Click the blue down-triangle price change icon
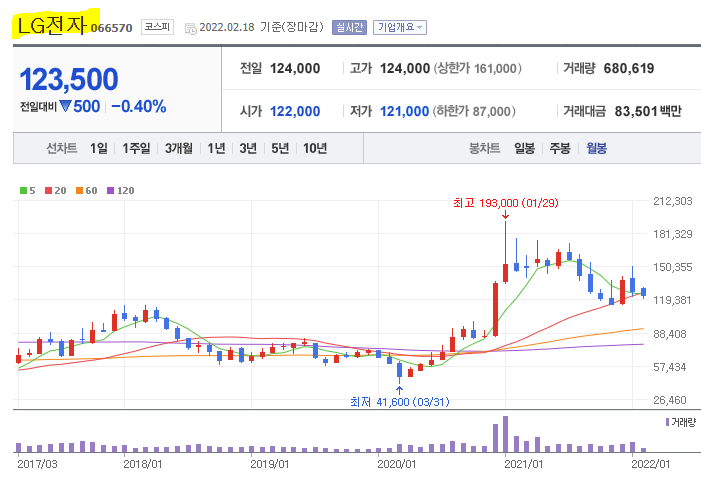The width and height of the screenshot is (701, 483). (x=66, y=106)
